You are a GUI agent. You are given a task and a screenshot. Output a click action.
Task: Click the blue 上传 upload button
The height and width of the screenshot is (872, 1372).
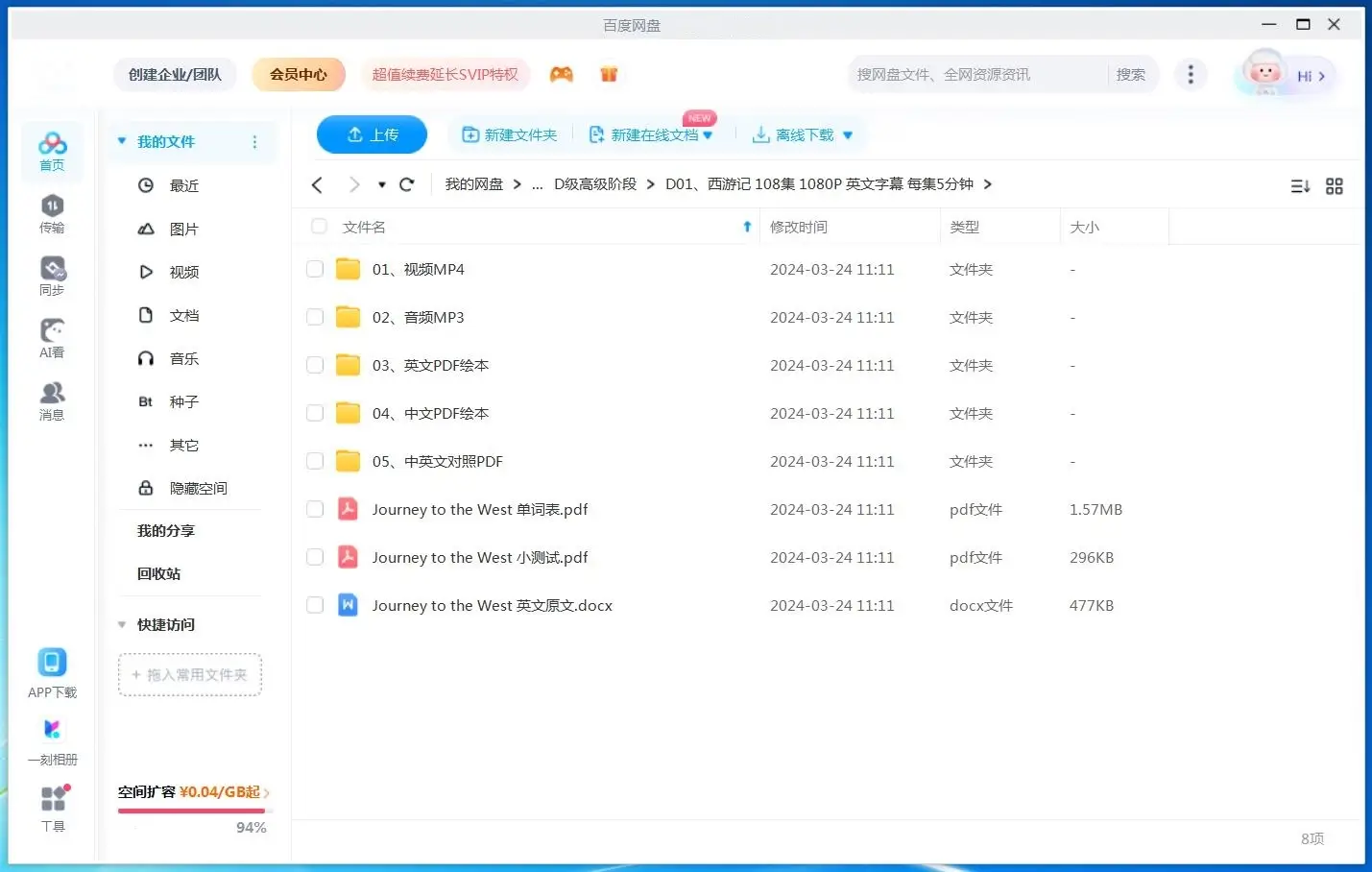click(x=372, y=134)
